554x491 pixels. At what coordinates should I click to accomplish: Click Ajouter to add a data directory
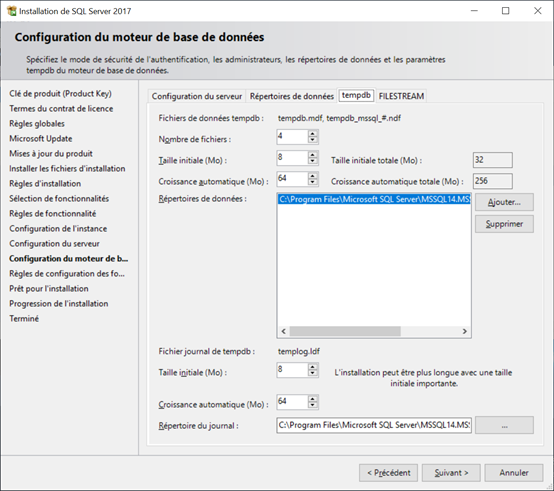click(504, 202)
